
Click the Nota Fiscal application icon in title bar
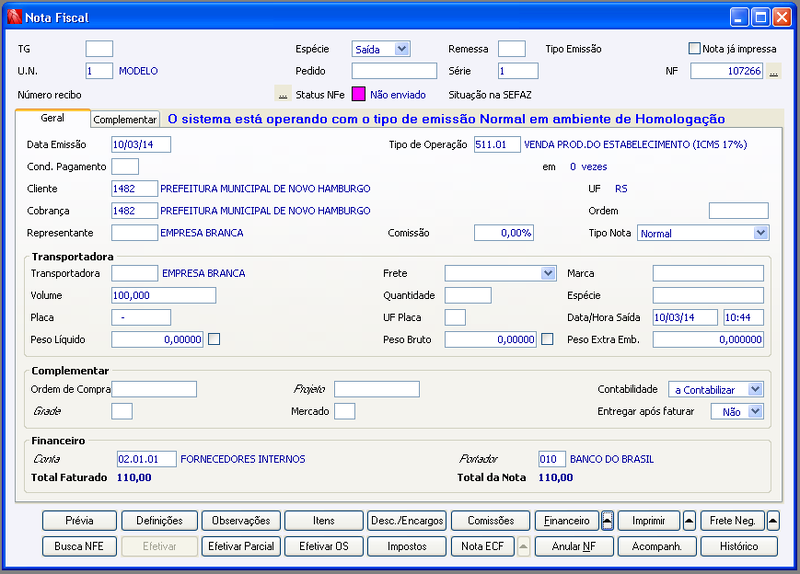[14, 17]
